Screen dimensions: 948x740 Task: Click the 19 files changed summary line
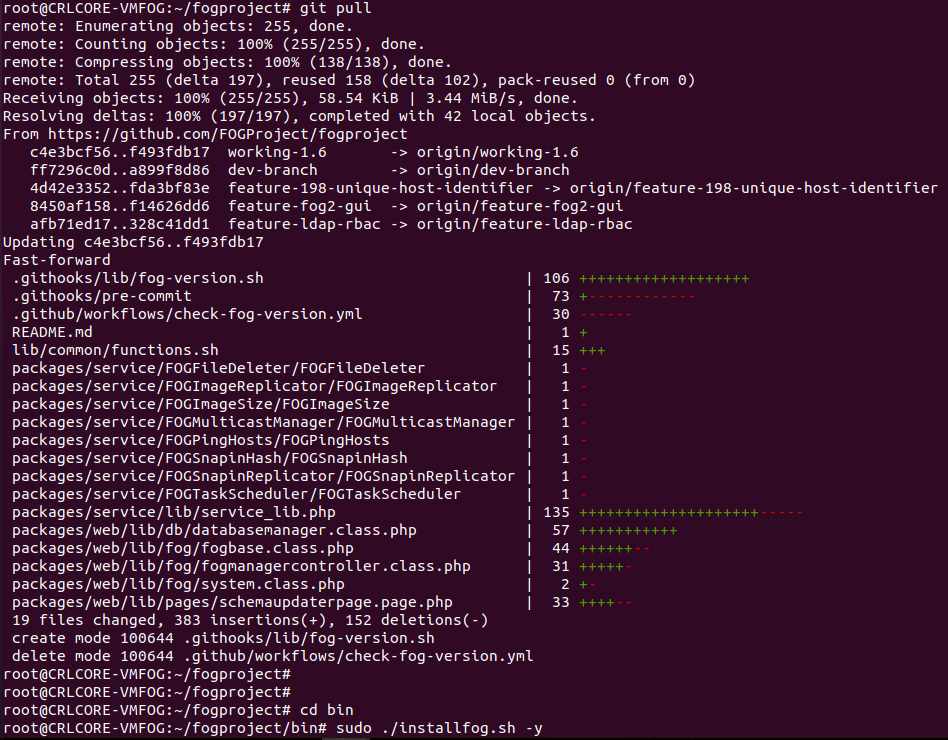250,620
